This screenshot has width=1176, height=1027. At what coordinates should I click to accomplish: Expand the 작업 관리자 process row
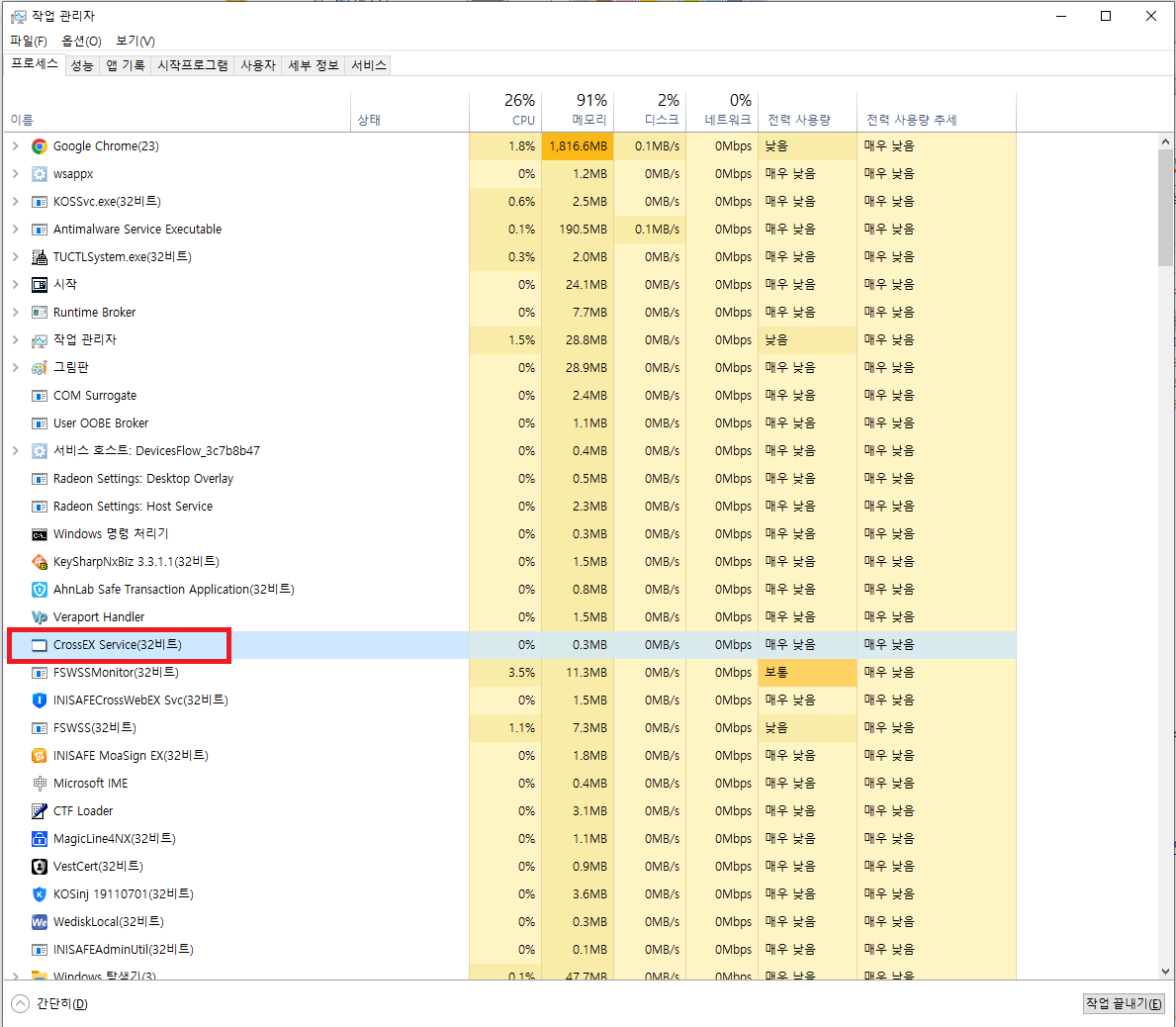pyautogui.click(x=16, y=340)
